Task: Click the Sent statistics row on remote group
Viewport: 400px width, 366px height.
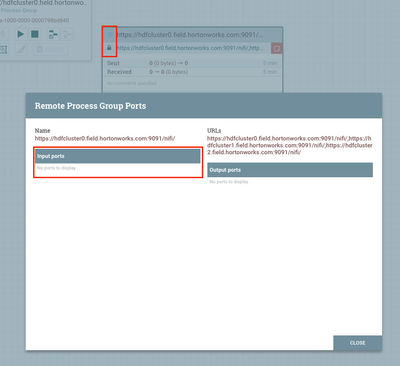Action: [192, 63]
